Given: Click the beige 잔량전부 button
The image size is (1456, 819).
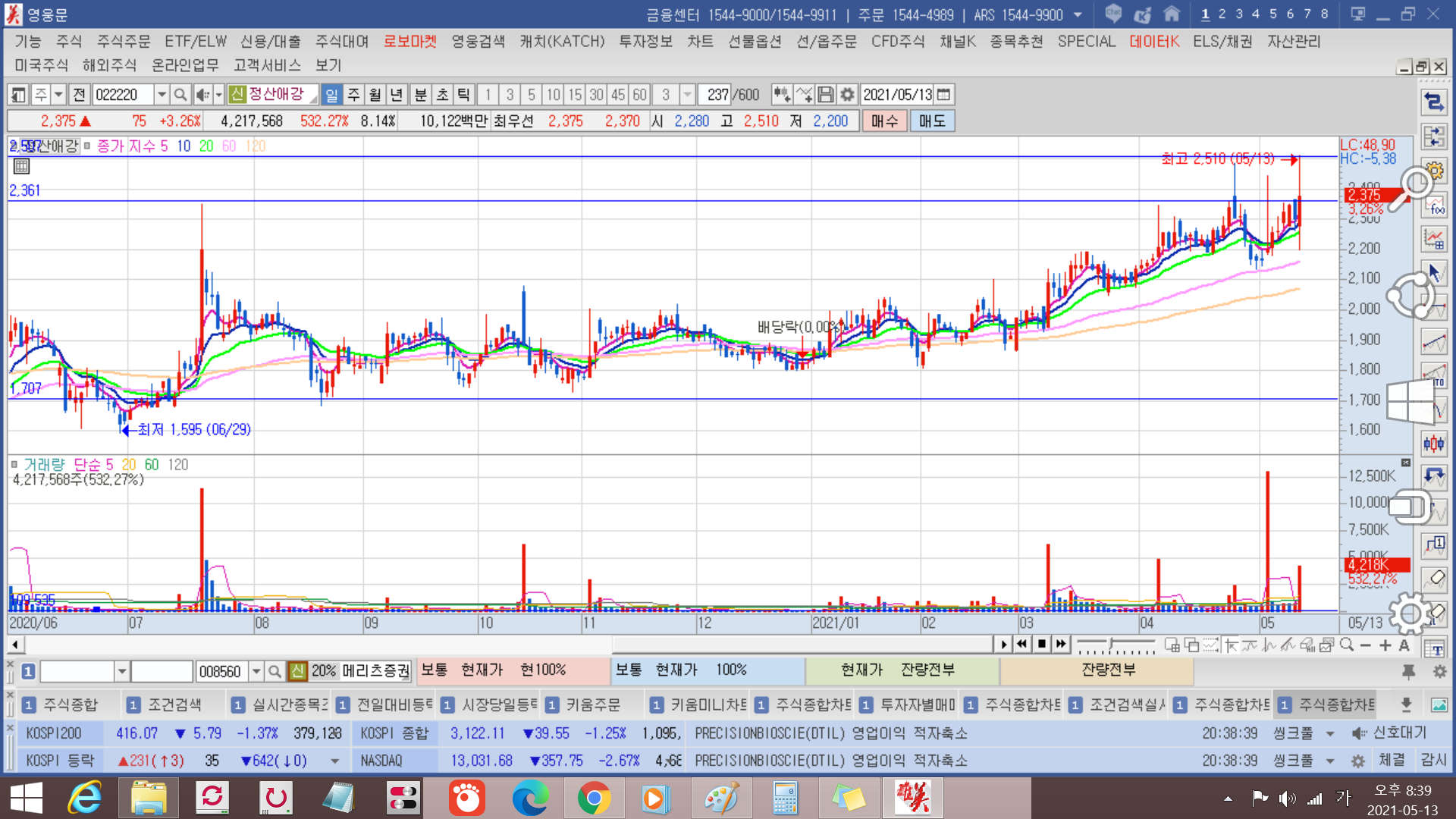Looking at the screenshot, I should point(1097,670).
